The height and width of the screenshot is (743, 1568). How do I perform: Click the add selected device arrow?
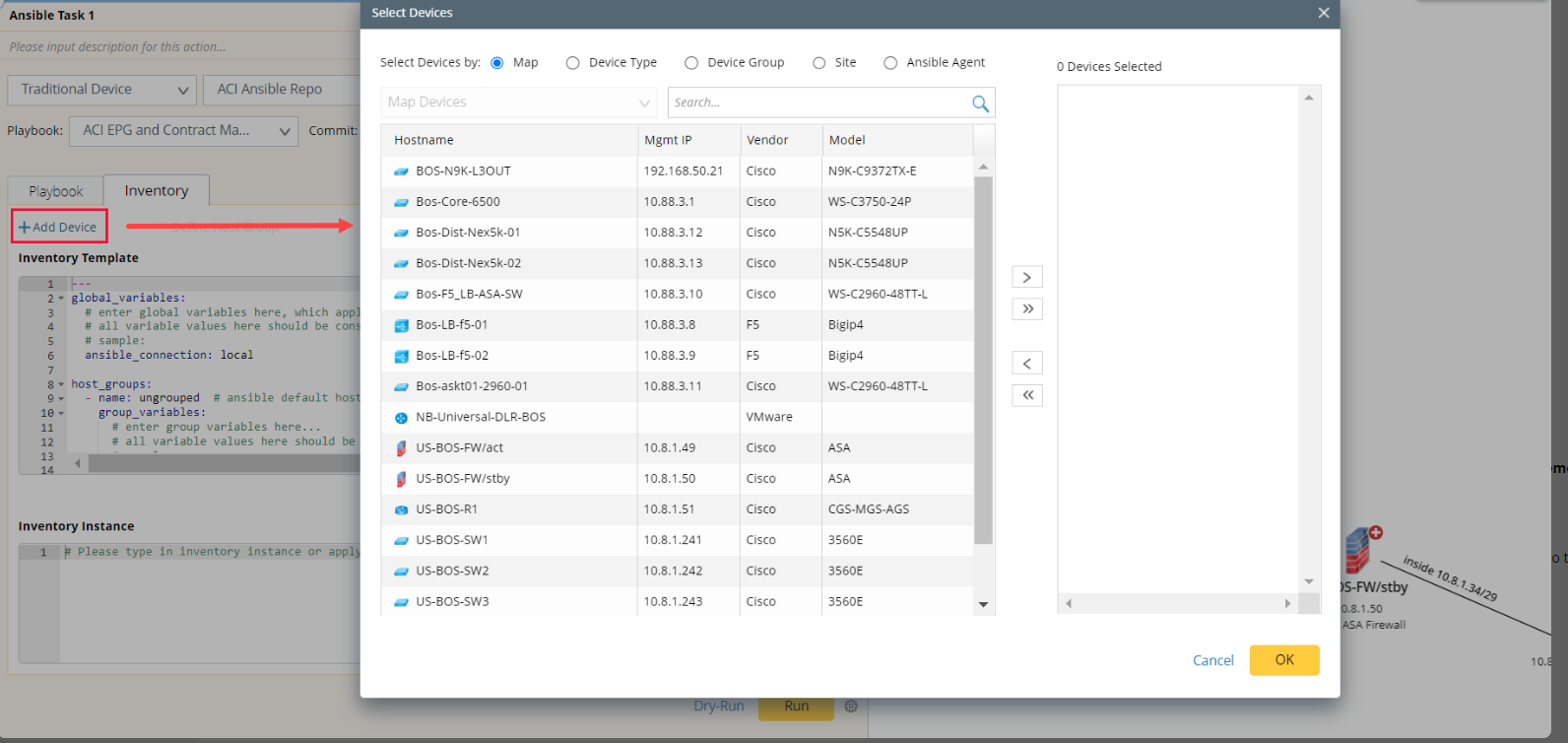[1026, 278]
